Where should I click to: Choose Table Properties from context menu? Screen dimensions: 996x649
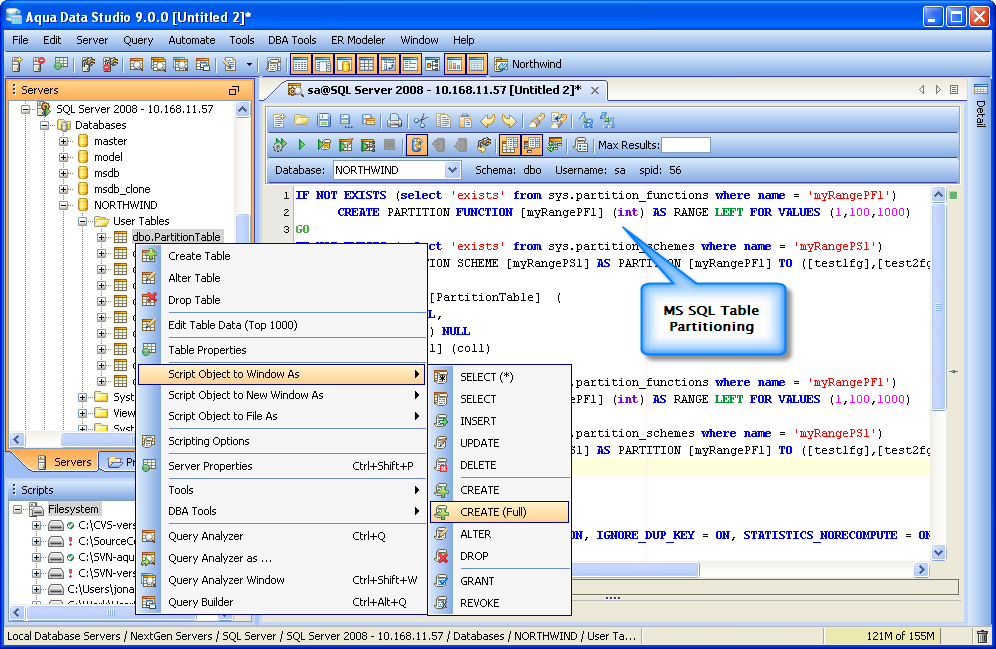click(x=282, y=349)
